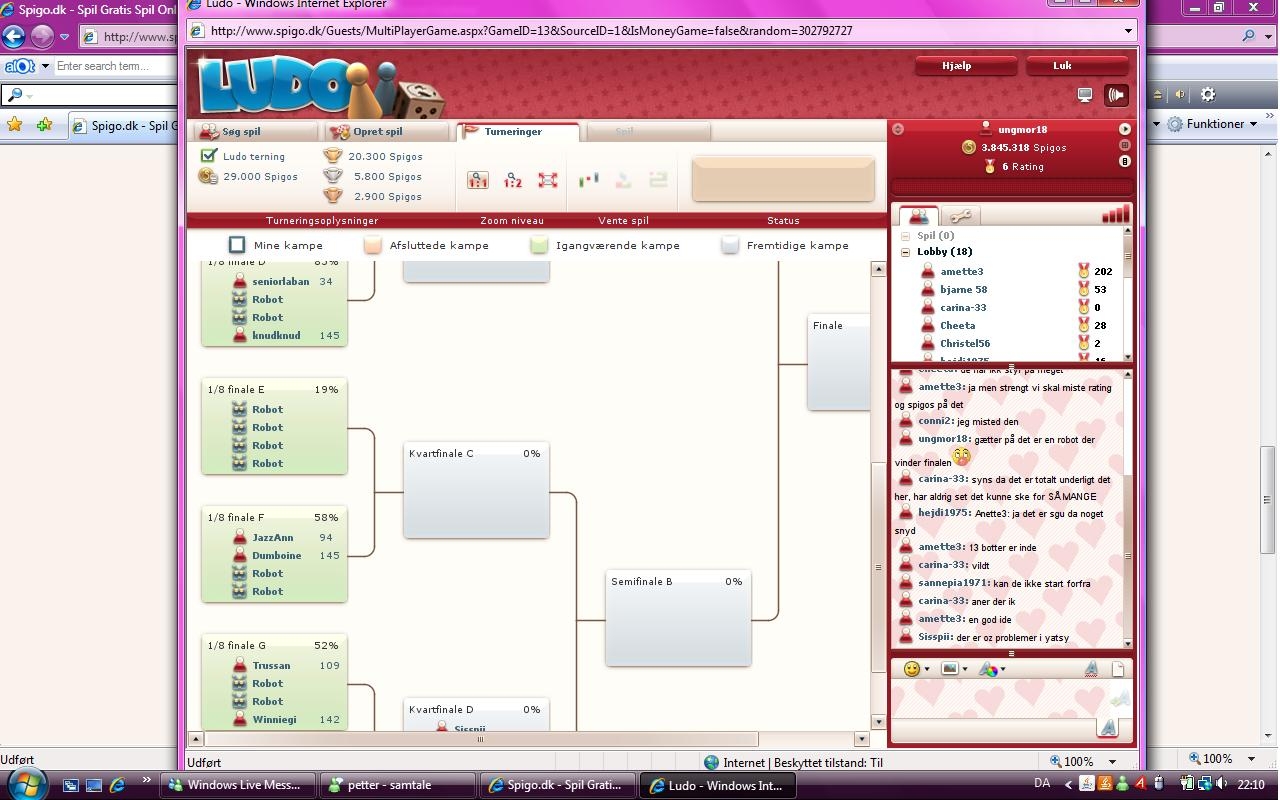Open the font color picker dropdown
The image size is (1280, 800).
click(x=991, y=669)
